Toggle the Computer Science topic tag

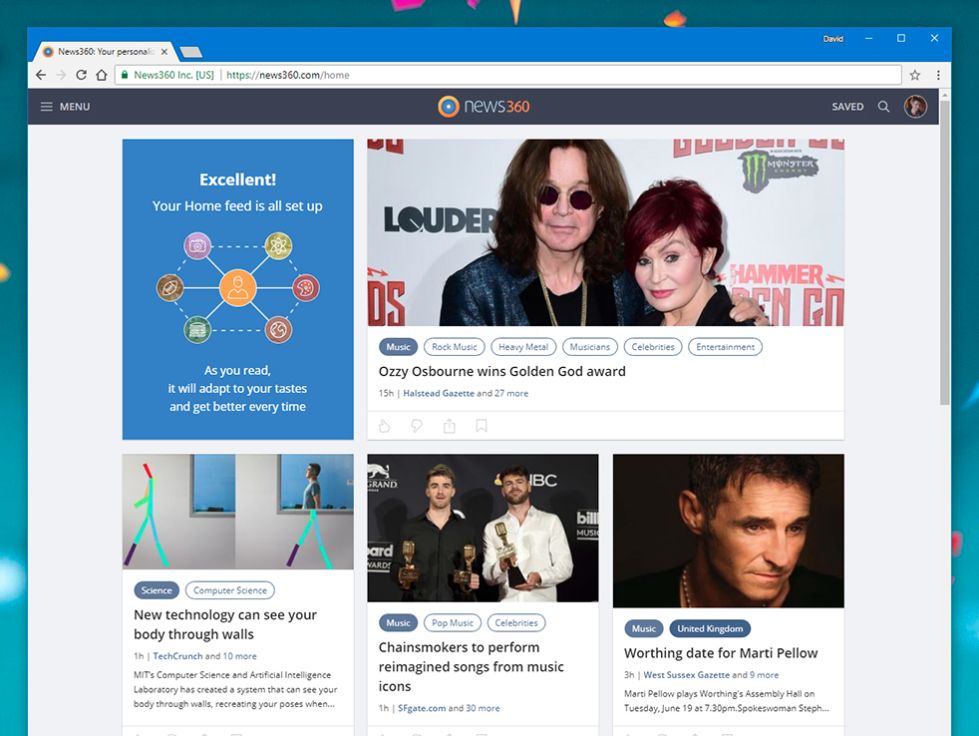230,591
